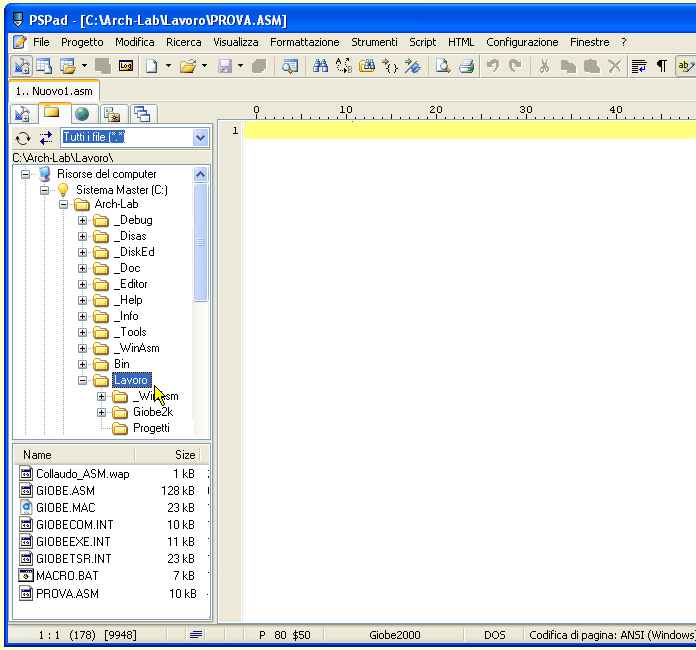Click the Print icon
Image resolution: width=696 pixels, height=650 pixels.
pos(466,67)
